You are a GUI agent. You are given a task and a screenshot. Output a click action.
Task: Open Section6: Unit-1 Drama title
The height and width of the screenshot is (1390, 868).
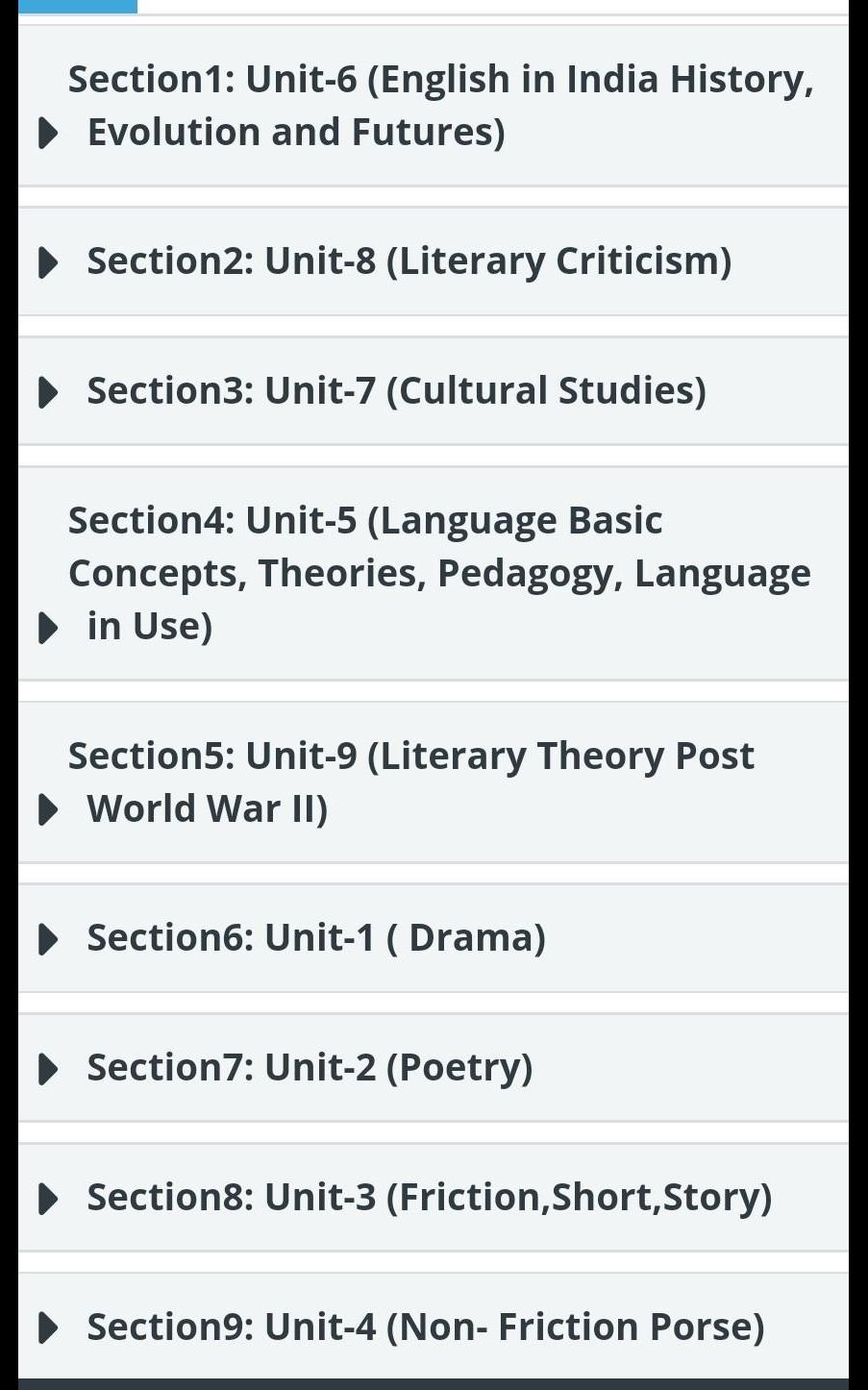tap(315, 938)
